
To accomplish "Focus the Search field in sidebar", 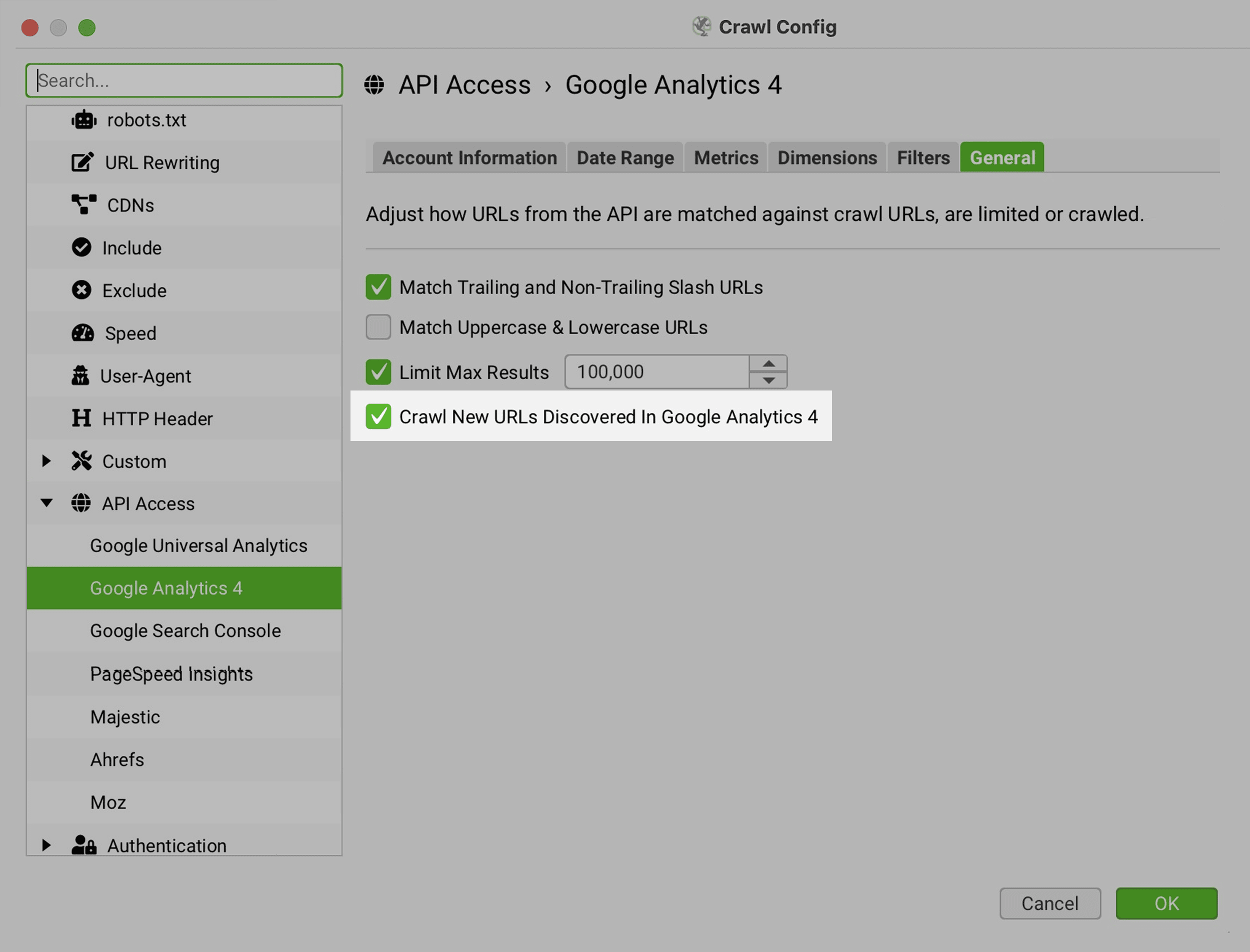I will point(184,80).
